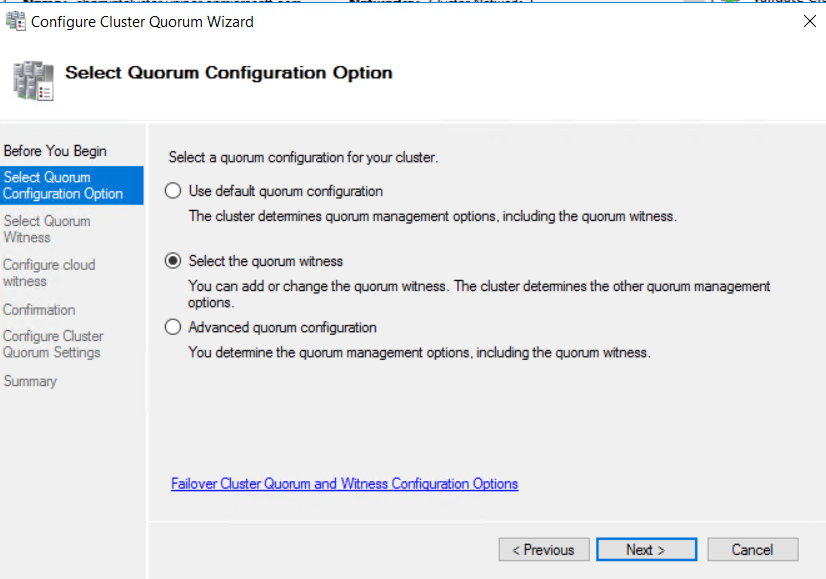Select the 'Use default quorum configuration' option
Image resolution: width=826 pixels, height=579 pixels.
tap(172, 190)
